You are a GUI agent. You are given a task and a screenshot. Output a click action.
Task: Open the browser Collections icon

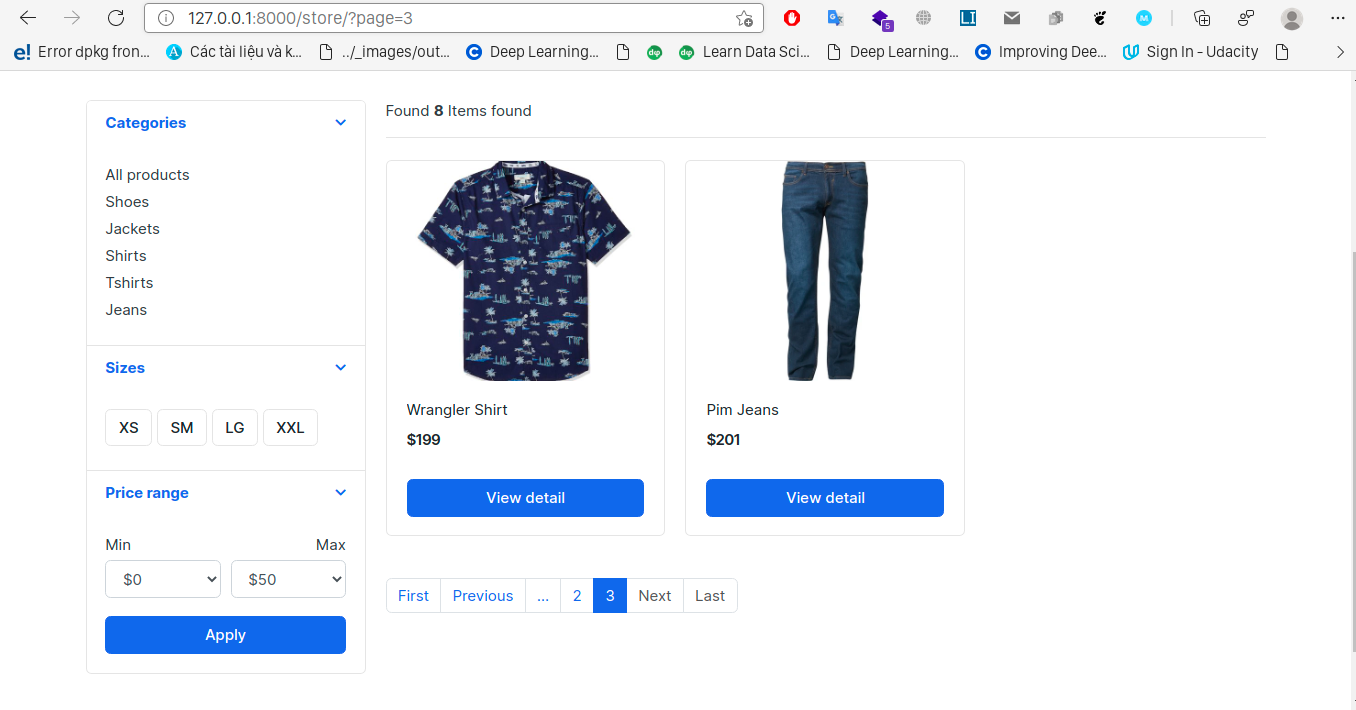point(1202,18)
